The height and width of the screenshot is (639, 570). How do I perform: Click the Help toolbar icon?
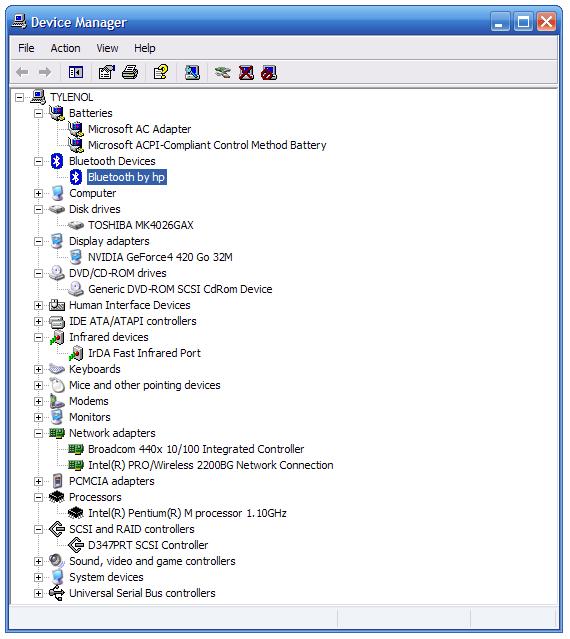tap(161, 73)
